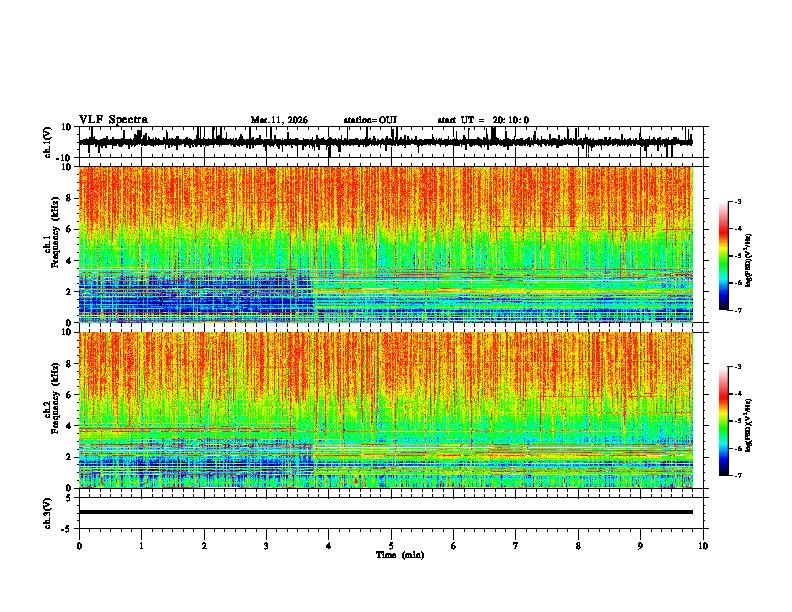Click the '-5' tick on ch.3 voltage axis

pos(67,529)
